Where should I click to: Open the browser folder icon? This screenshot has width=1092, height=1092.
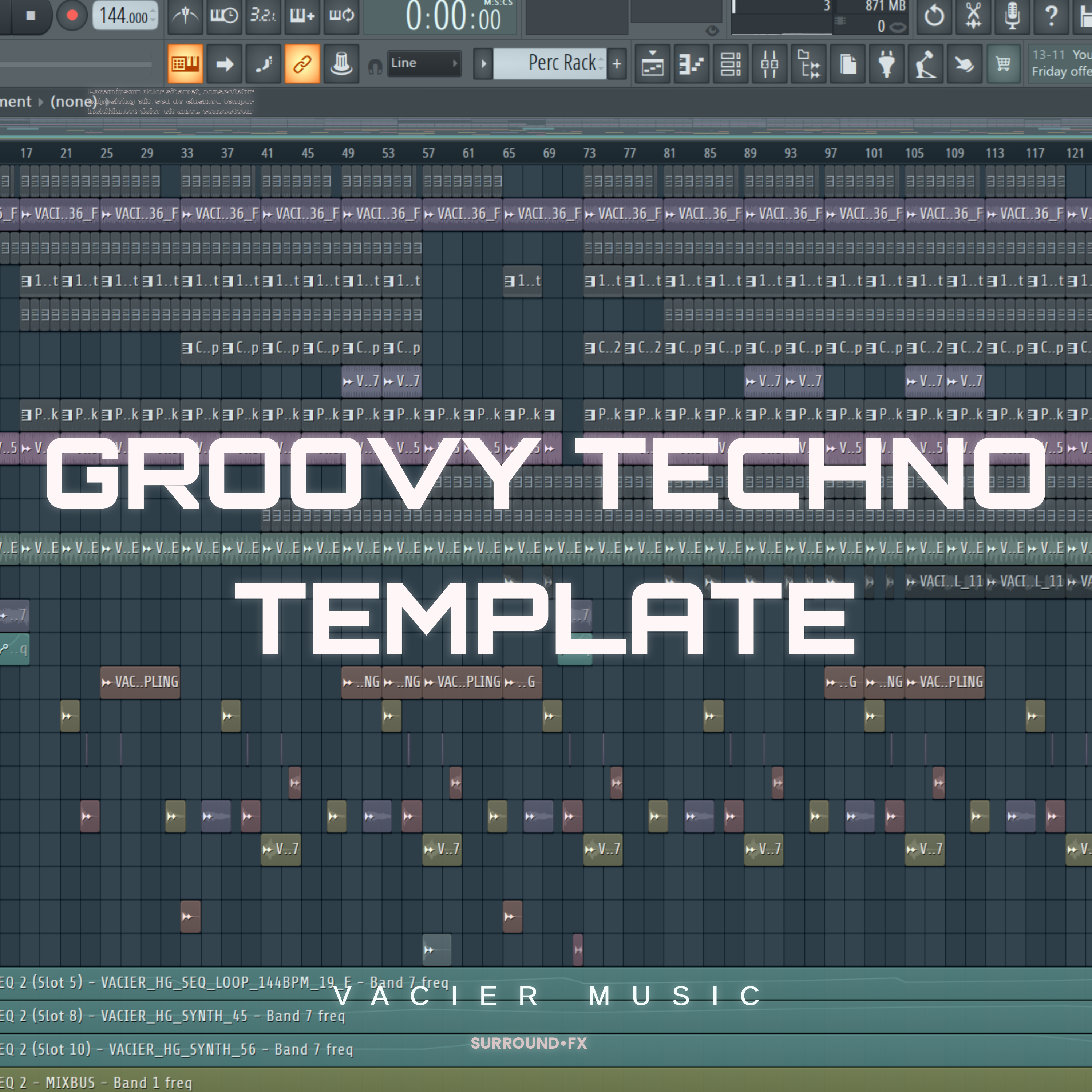click(x=808, y=64)
